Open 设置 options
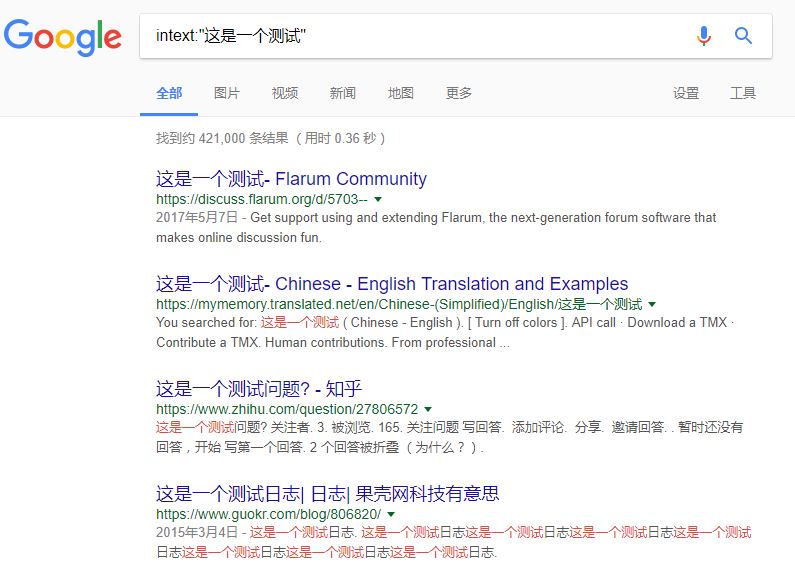 [685, 93]
